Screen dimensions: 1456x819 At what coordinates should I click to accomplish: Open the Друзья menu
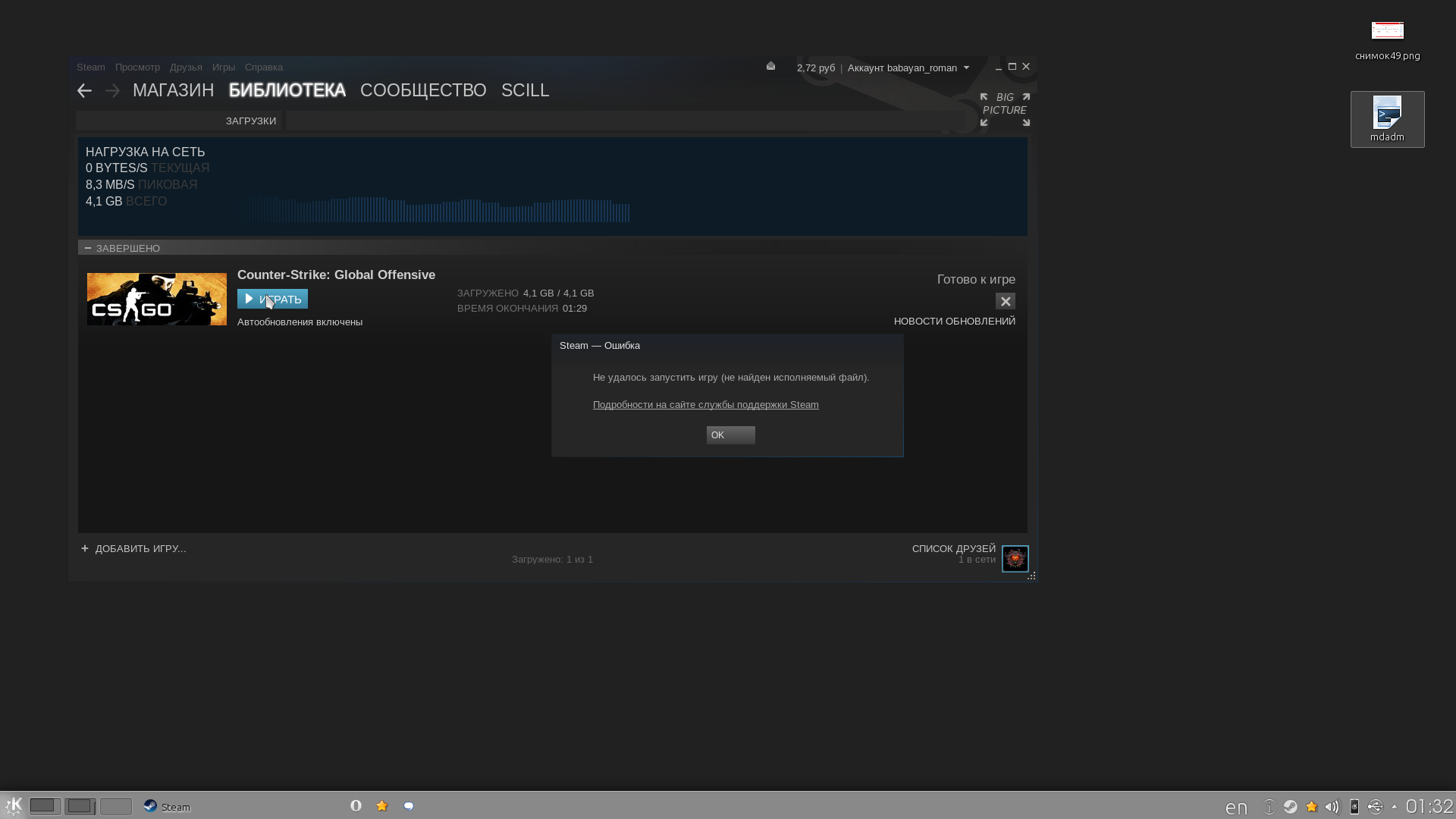[186, 67]
